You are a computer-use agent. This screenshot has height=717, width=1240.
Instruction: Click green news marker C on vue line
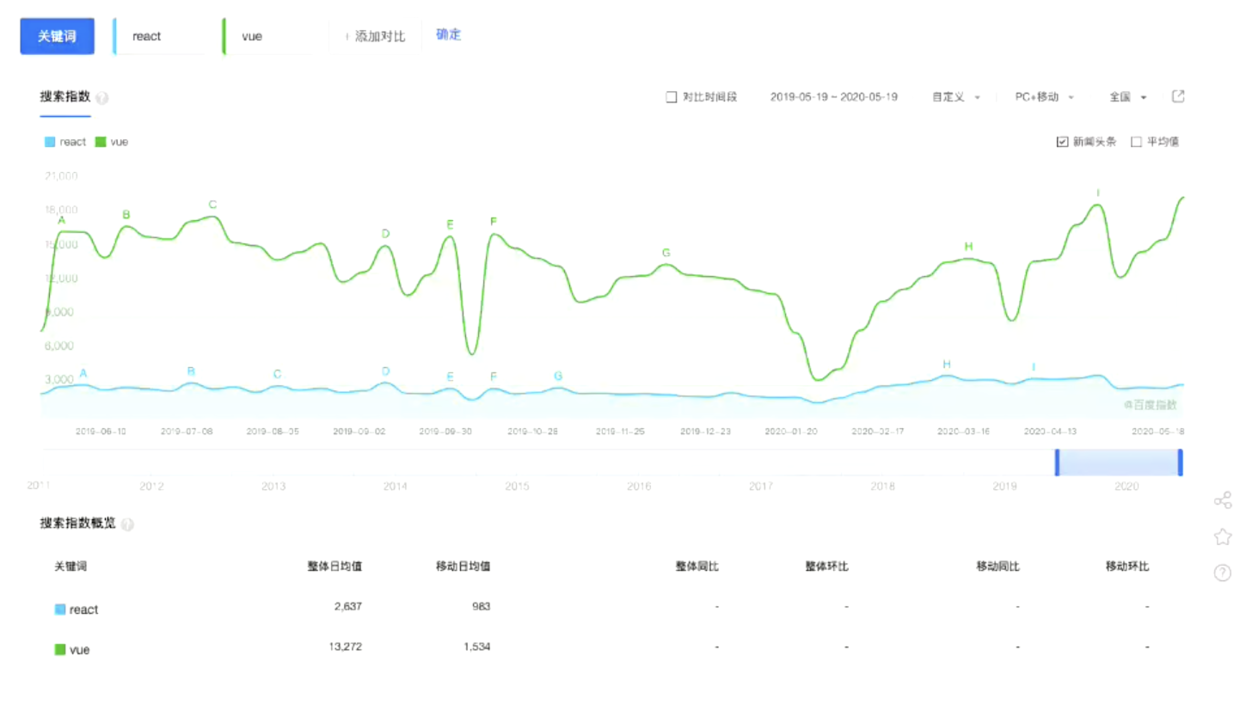click(213, 205)
